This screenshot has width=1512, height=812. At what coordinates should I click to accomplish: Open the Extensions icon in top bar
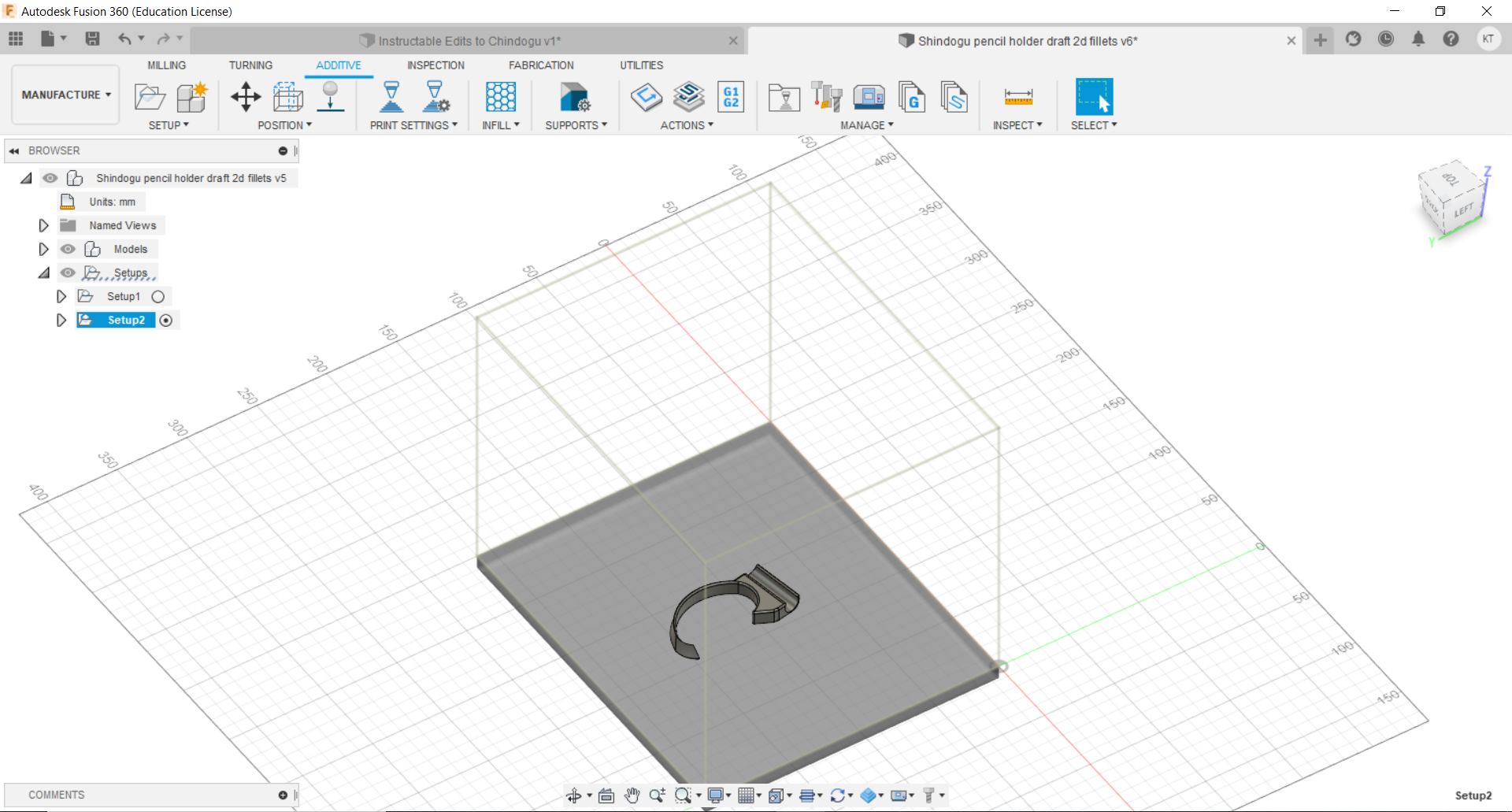pos(1354,39)
